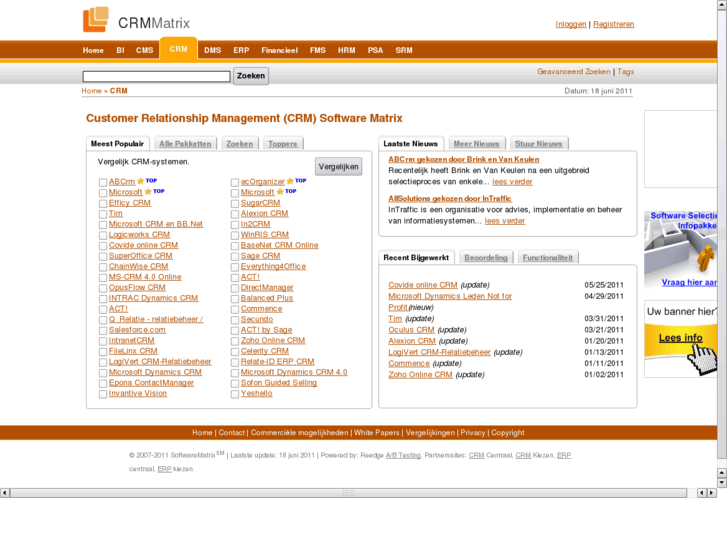Click Home in the breadcrumb
Screen dimensions: 727x545
pyautogui.click(x=91, y=91)
